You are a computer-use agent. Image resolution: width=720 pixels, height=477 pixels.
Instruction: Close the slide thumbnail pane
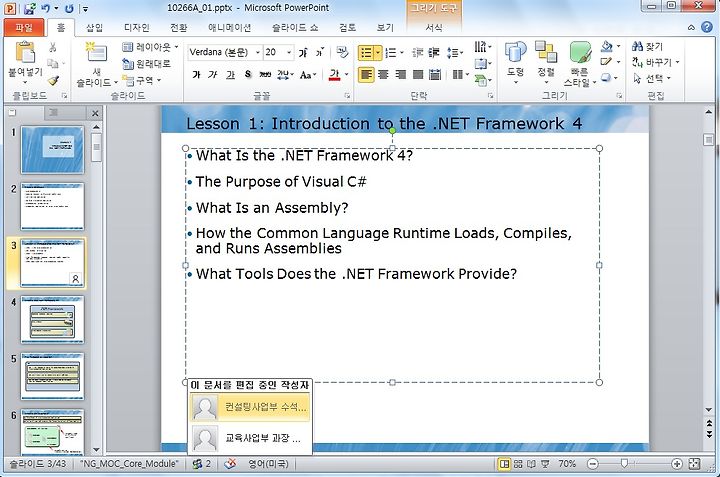(x=95, y=113)
